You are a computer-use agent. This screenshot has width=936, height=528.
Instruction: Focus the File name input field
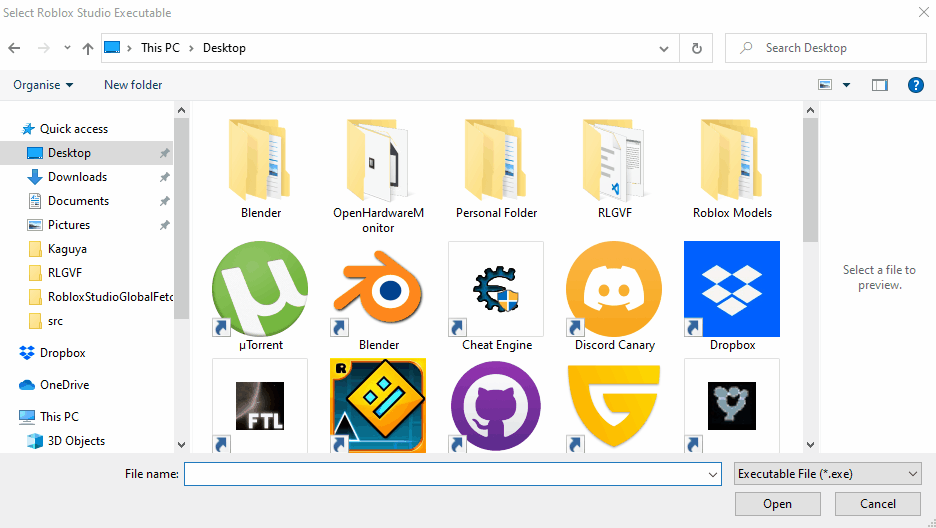pyautogui.click(x=445, y=474)
